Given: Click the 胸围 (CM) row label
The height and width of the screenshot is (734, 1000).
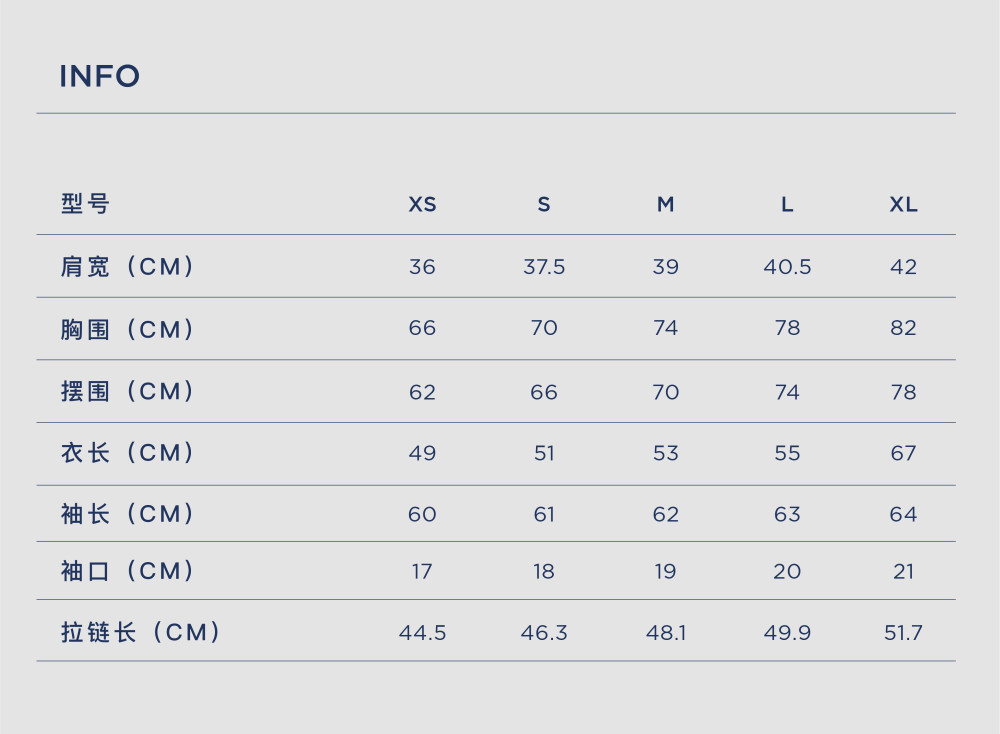Looking at the screenshot, I should tap(128, 329).
